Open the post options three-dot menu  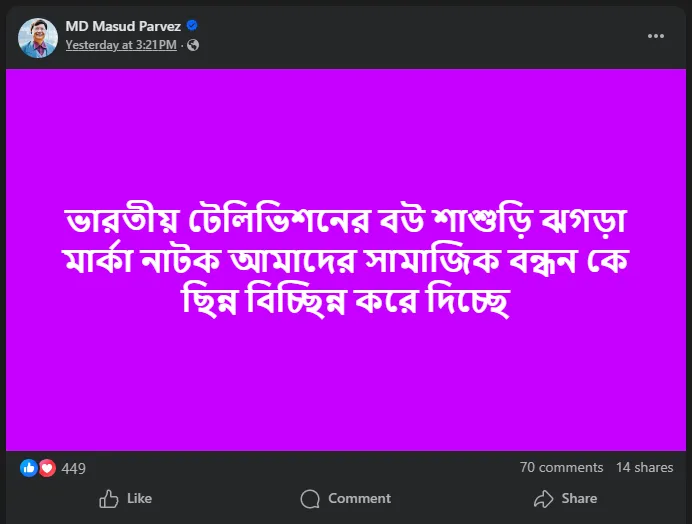656,36
